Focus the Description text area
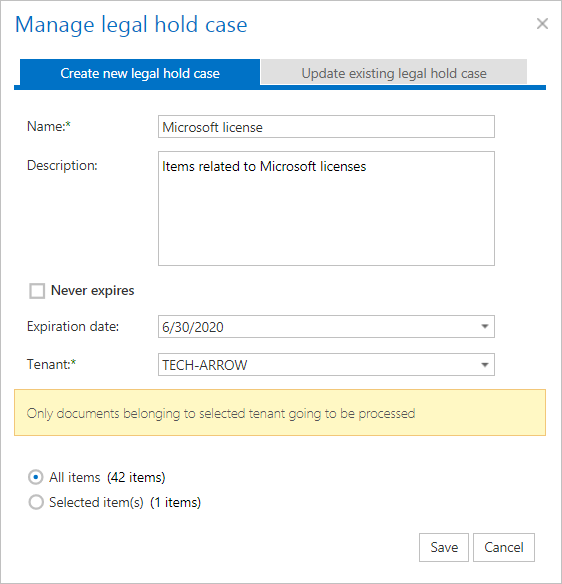Viewport: 562px width, 584px height. (326, 208)
